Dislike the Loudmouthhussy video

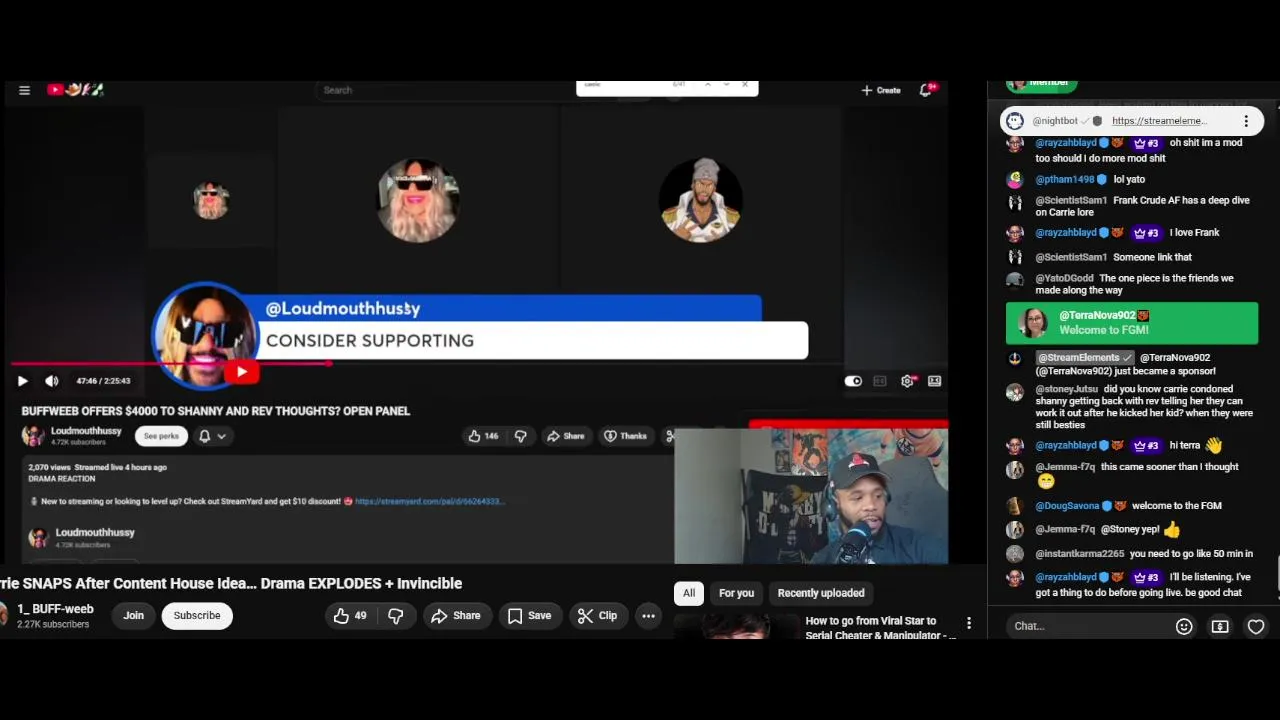[x=520, y=436]
